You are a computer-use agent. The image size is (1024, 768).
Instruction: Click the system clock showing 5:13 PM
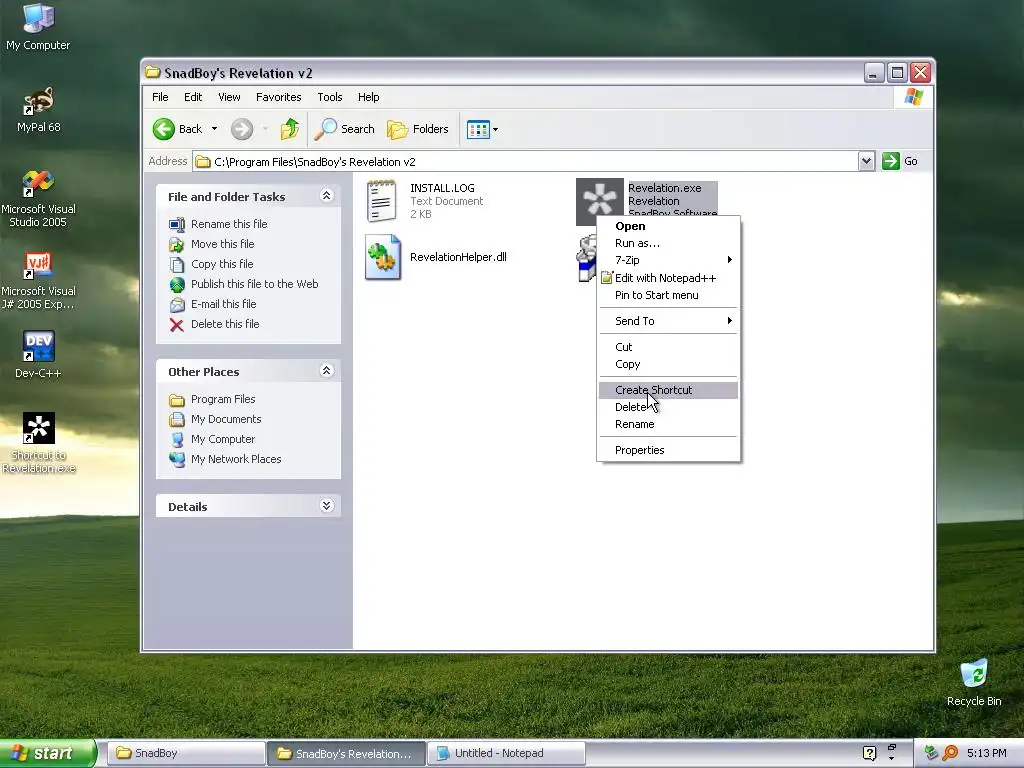986,753
